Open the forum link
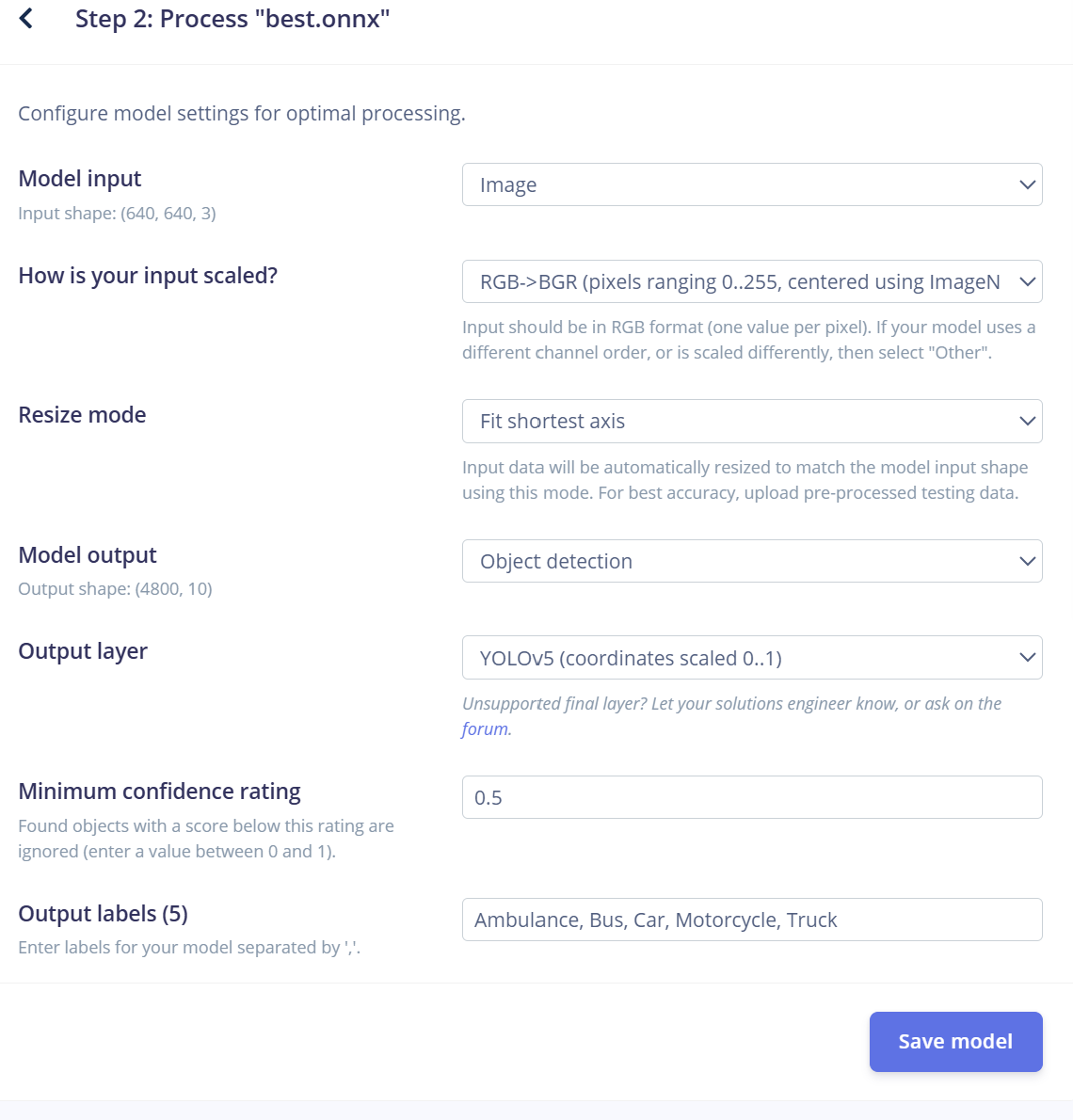The image size is (1073, 1120). point(486,728)
